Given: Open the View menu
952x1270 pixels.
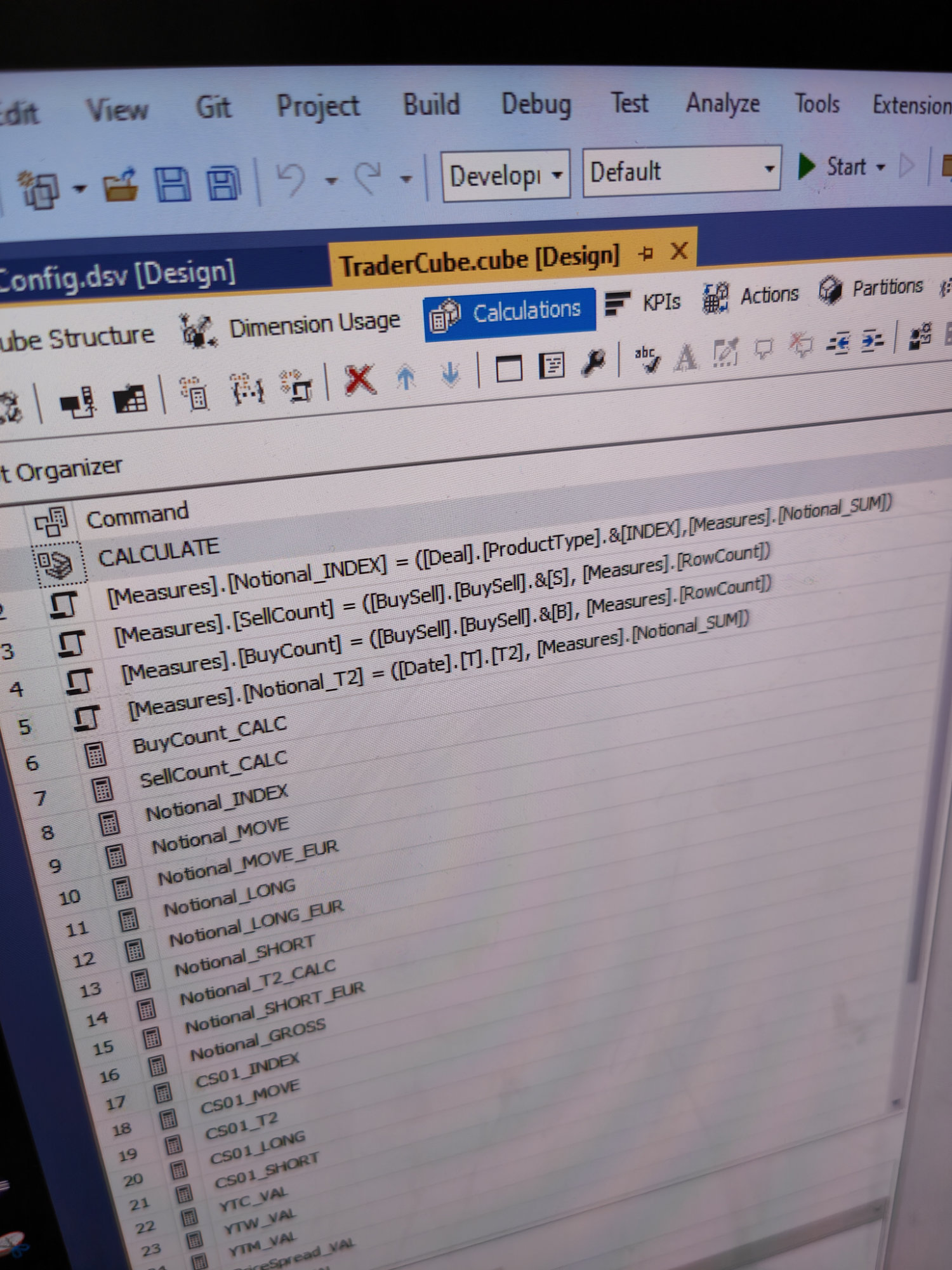Looking at the screenshot, I should (117, 110).
